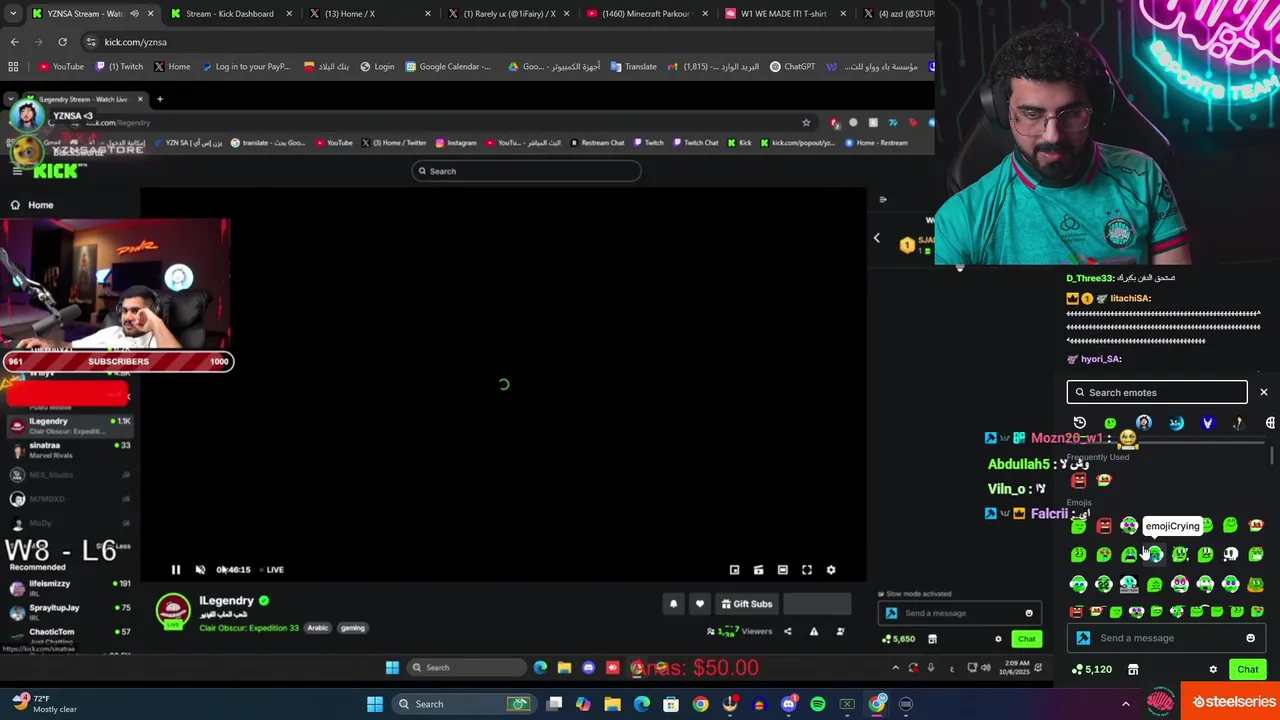Viewport: 1280px width, 720px height.
Task: Open chat settings gear beside bottom Chat button
Action: [x=1213, y=669]
